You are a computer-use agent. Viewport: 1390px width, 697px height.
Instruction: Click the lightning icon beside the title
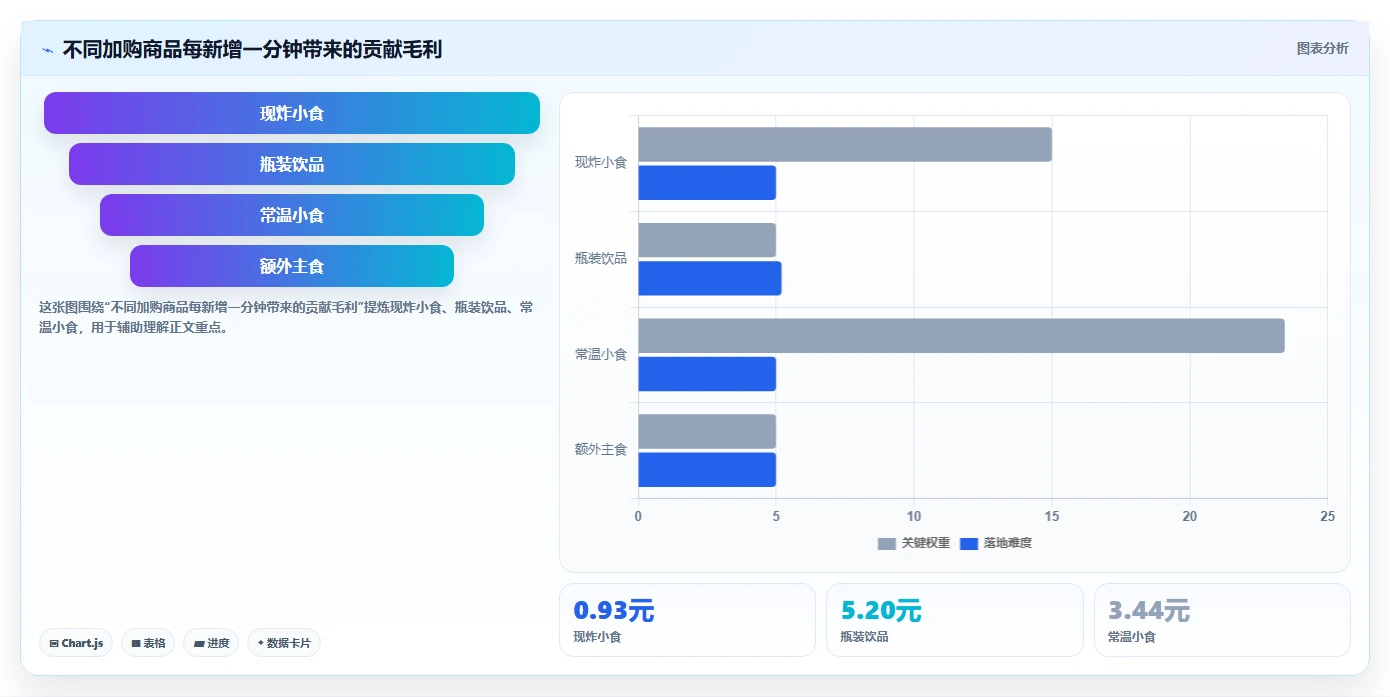pyautogui.click(x=47, y=50)
